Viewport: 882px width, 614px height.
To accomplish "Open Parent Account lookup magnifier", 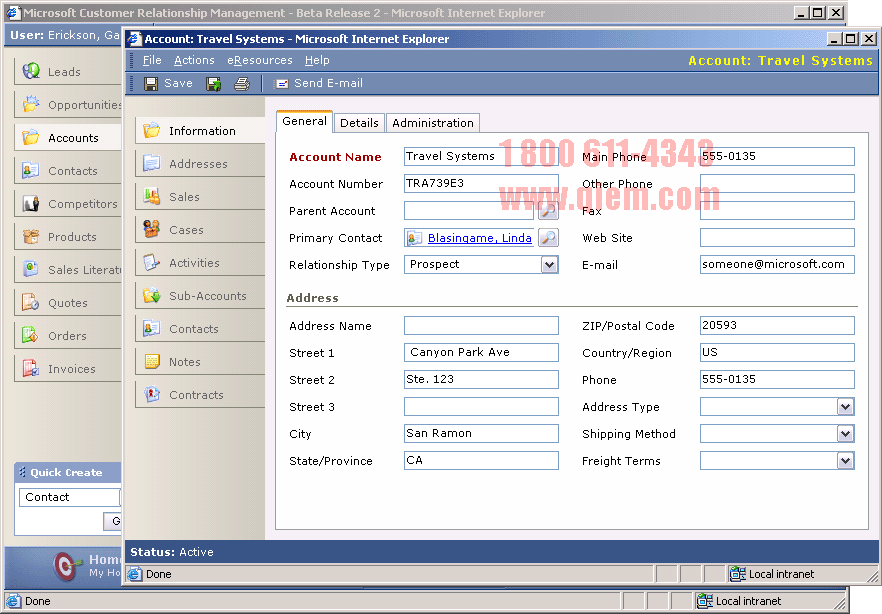I will tap(548, 211).
